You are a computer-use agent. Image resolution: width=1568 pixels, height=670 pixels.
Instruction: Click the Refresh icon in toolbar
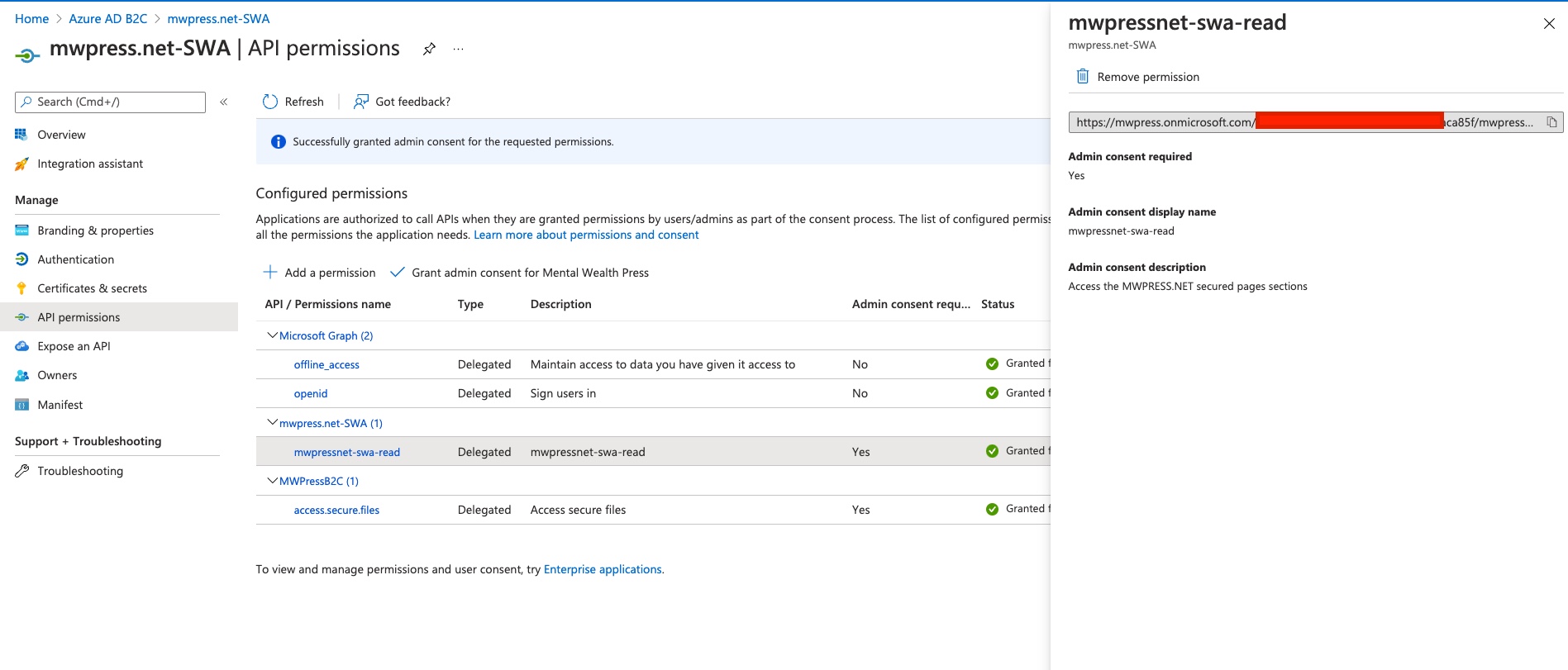click(x=270, y=102)
